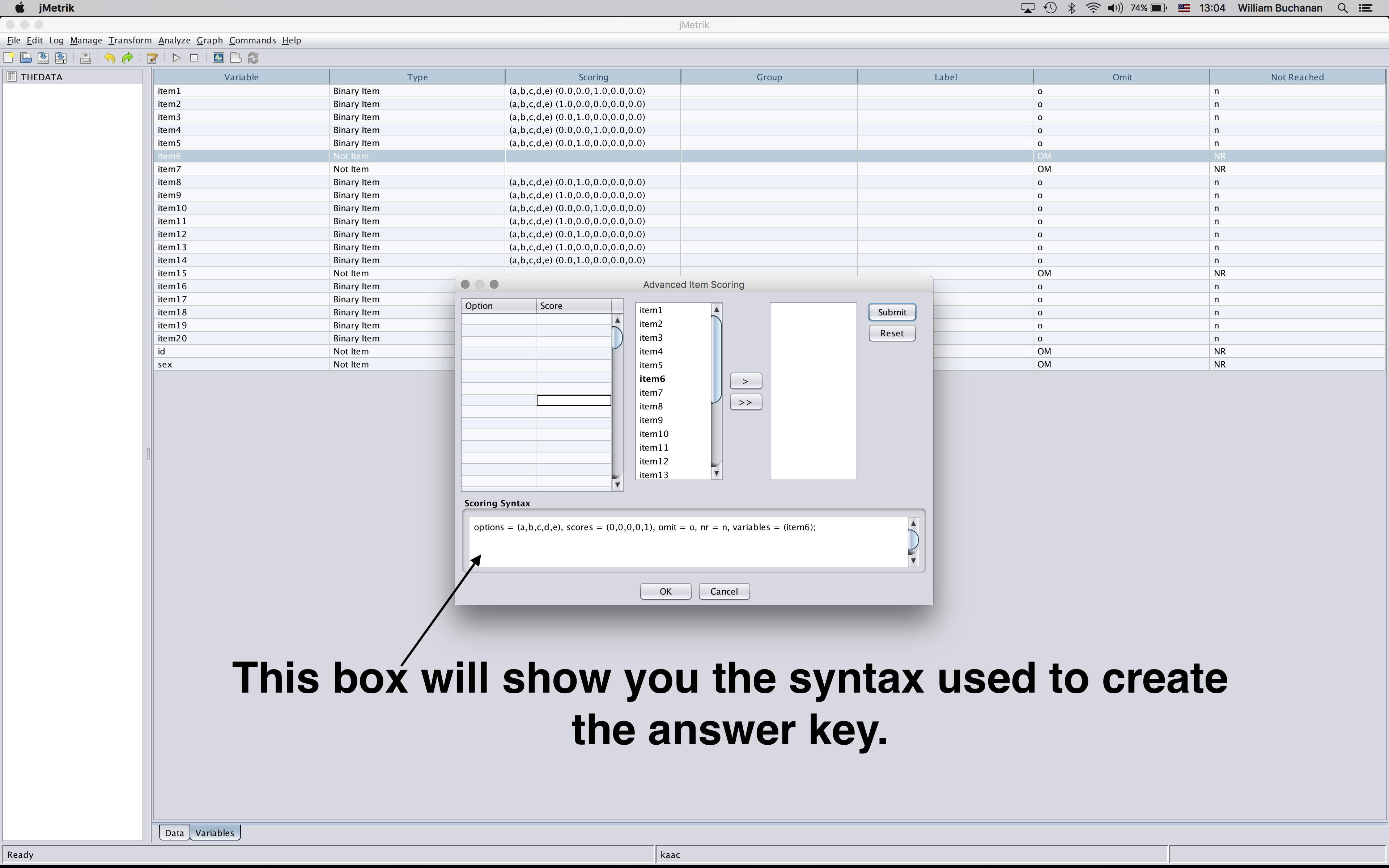
Task: Open Spotlight search magnifier icon
Action: pyautogui.click(x=1342, y=8)
